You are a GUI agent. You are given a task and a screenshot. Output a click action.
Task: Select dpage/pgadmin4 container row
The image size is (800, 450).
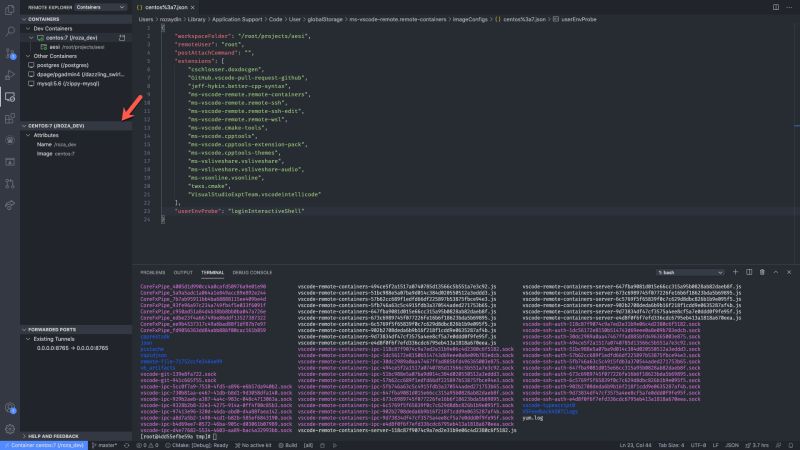pos(76,74)
